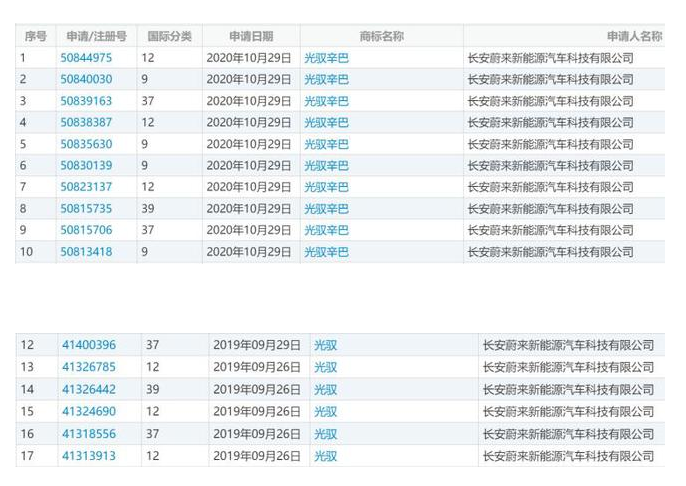Select class 37 in row 16
This screenshot has height=486, width=686.
pyautogui.click(x=153, y=434)
